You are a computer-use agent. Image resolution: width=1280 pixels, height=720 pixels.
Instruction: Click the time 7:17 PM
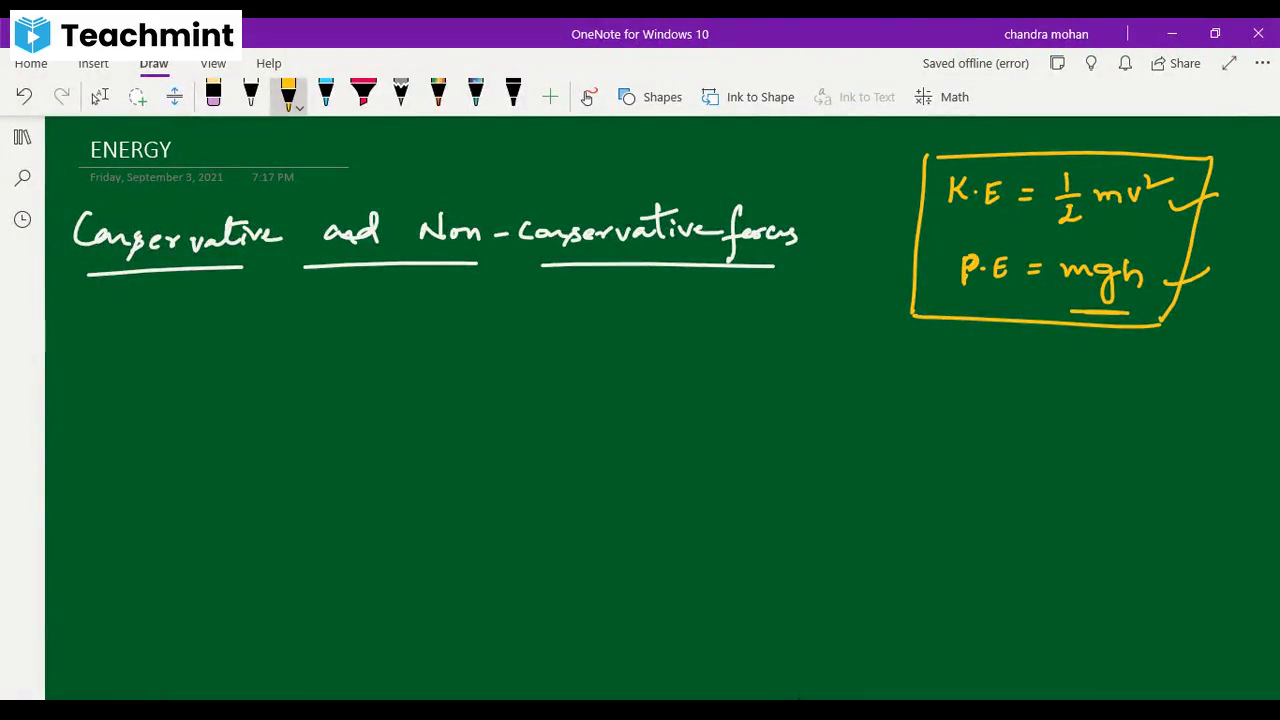(x=273, y=177)
